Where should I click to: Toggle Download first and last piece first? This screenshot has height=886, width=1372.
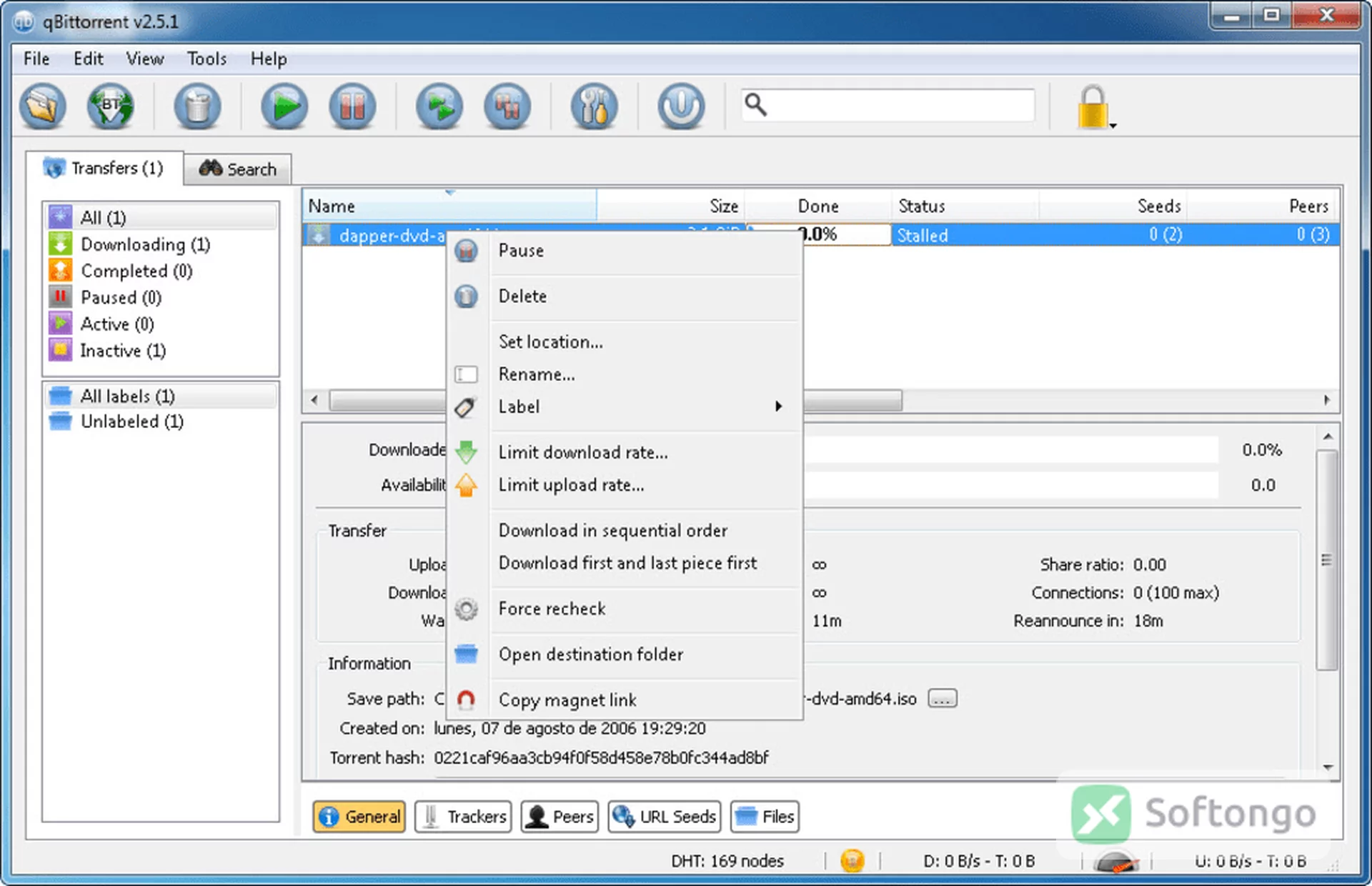point(625,563)
